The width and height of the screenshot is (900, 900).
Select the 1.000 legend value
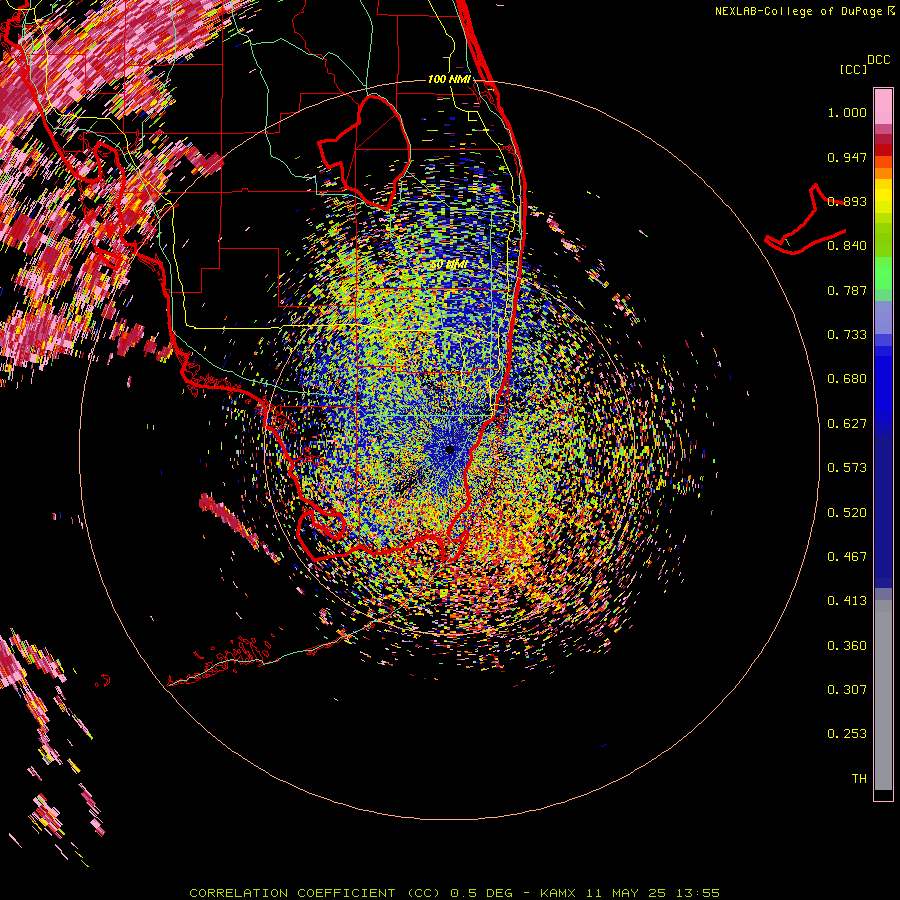tap(847, 112)
